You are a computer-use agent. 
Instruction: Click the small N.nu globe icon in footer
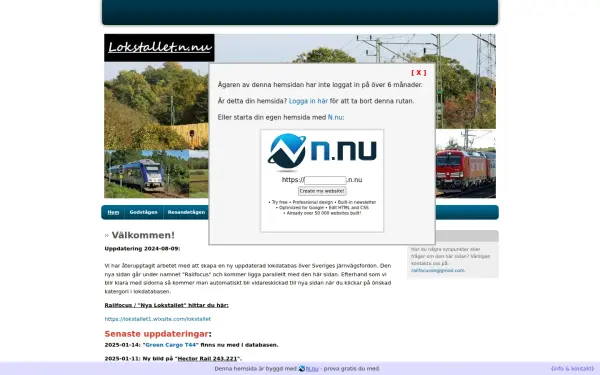[x=302, y=368]
